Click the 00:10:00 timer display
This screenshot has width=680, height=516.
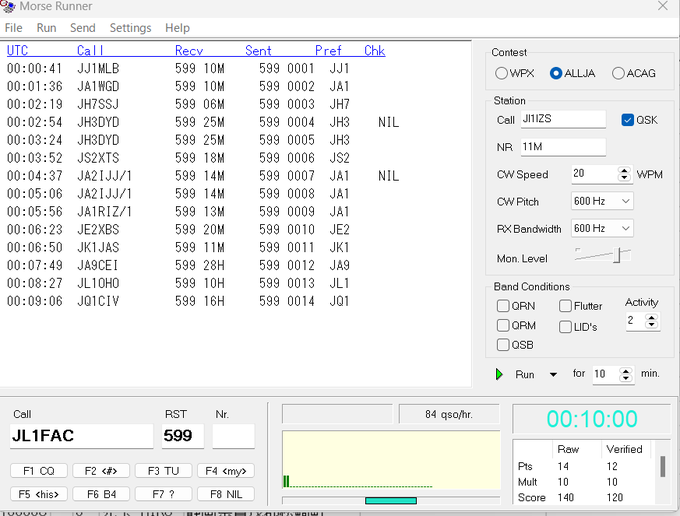point(592,419)
